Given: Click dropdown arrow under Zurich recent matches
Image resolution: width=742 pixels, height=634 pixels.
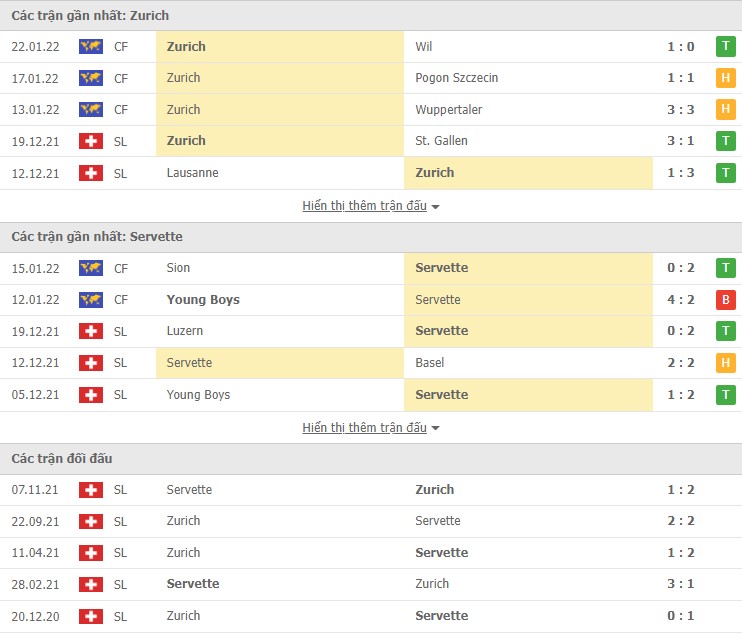Looking at the screenshot, I should (x=436, y=207).
